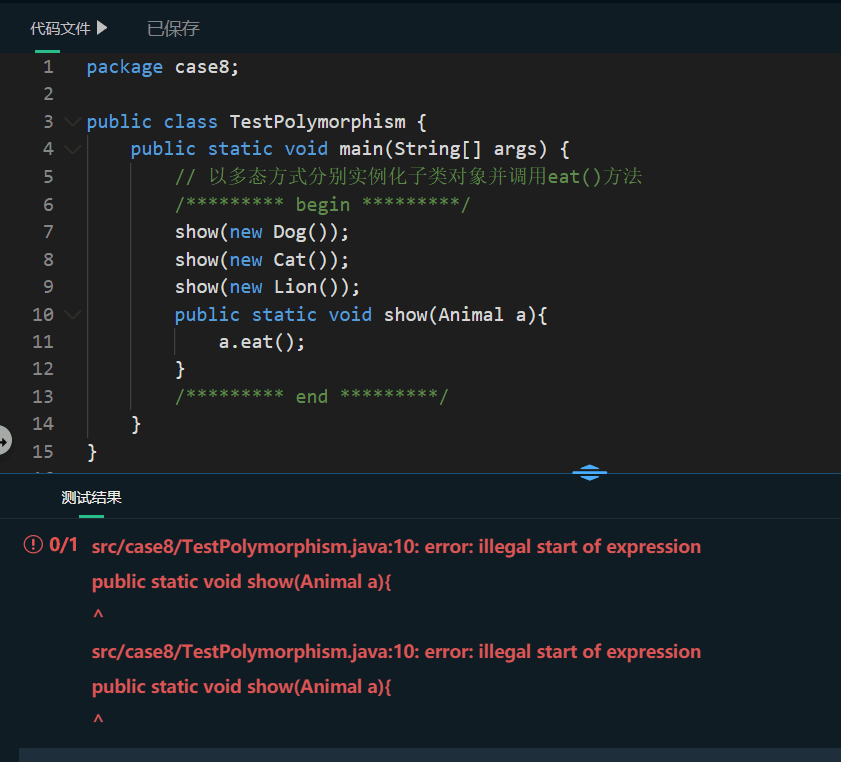Viewport: 841px width, 762px height.
Task: Click the begin comment marker line
Action: [322, 204]
